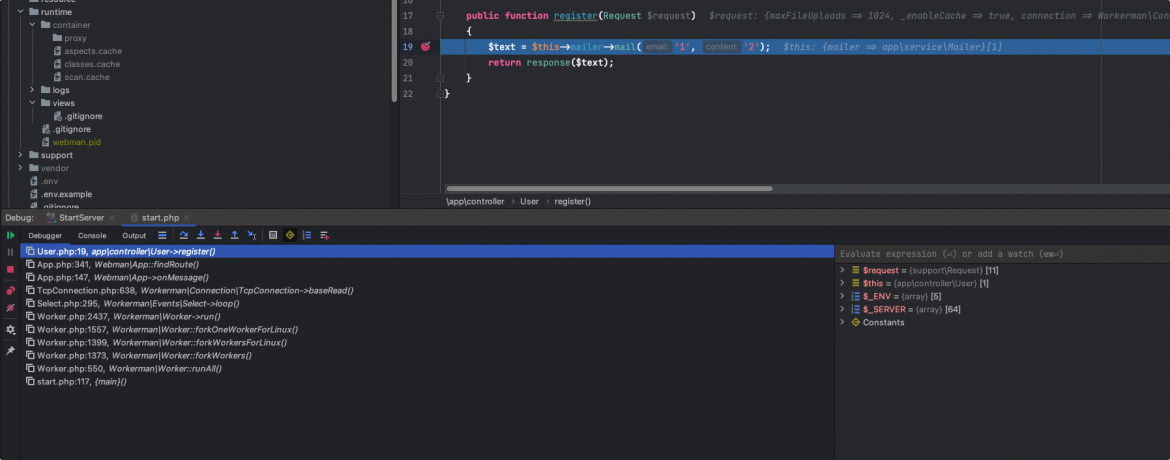The width and height of the screenshot is (1170, 460).
Task: Select the proxy folder
Action: (69, 38)
